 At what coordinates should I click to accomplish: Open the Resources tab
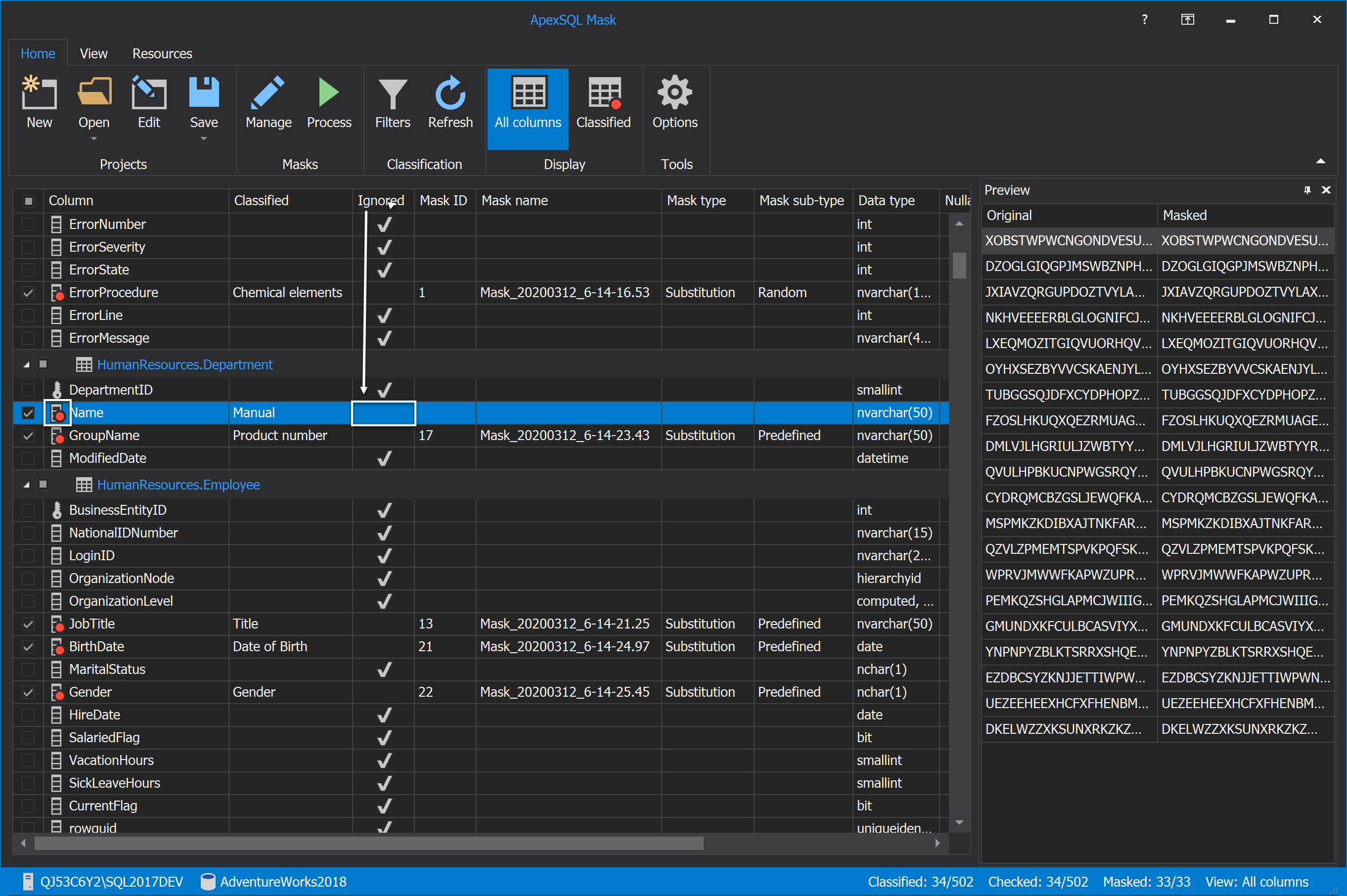pyautogui.click(x=162, y=54)
